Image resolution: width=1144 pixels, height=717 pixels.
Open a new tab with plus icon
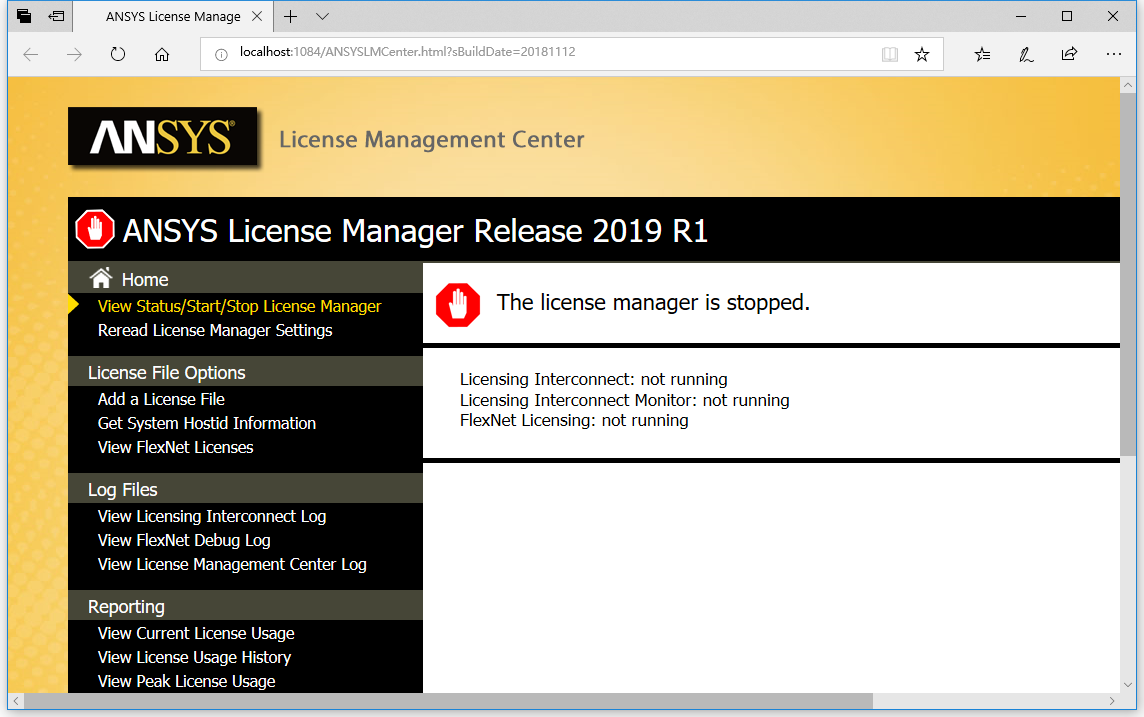point(290,16)
